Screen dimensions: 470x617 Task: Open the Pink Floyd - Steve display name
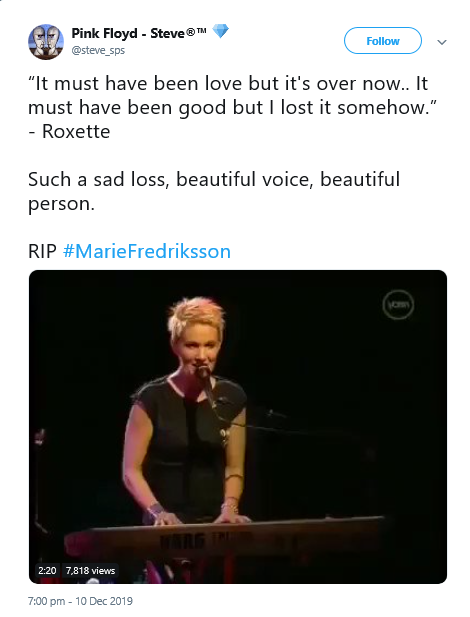point(128,33)
